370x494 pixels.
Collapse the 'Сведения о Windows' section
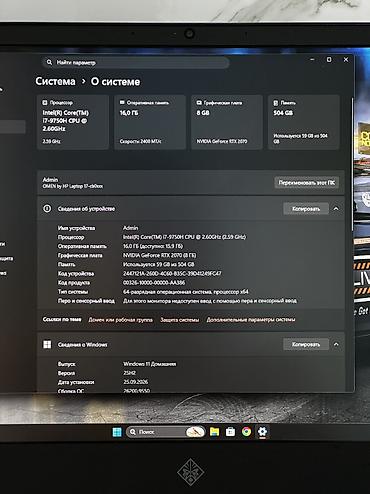coord(336,344)
